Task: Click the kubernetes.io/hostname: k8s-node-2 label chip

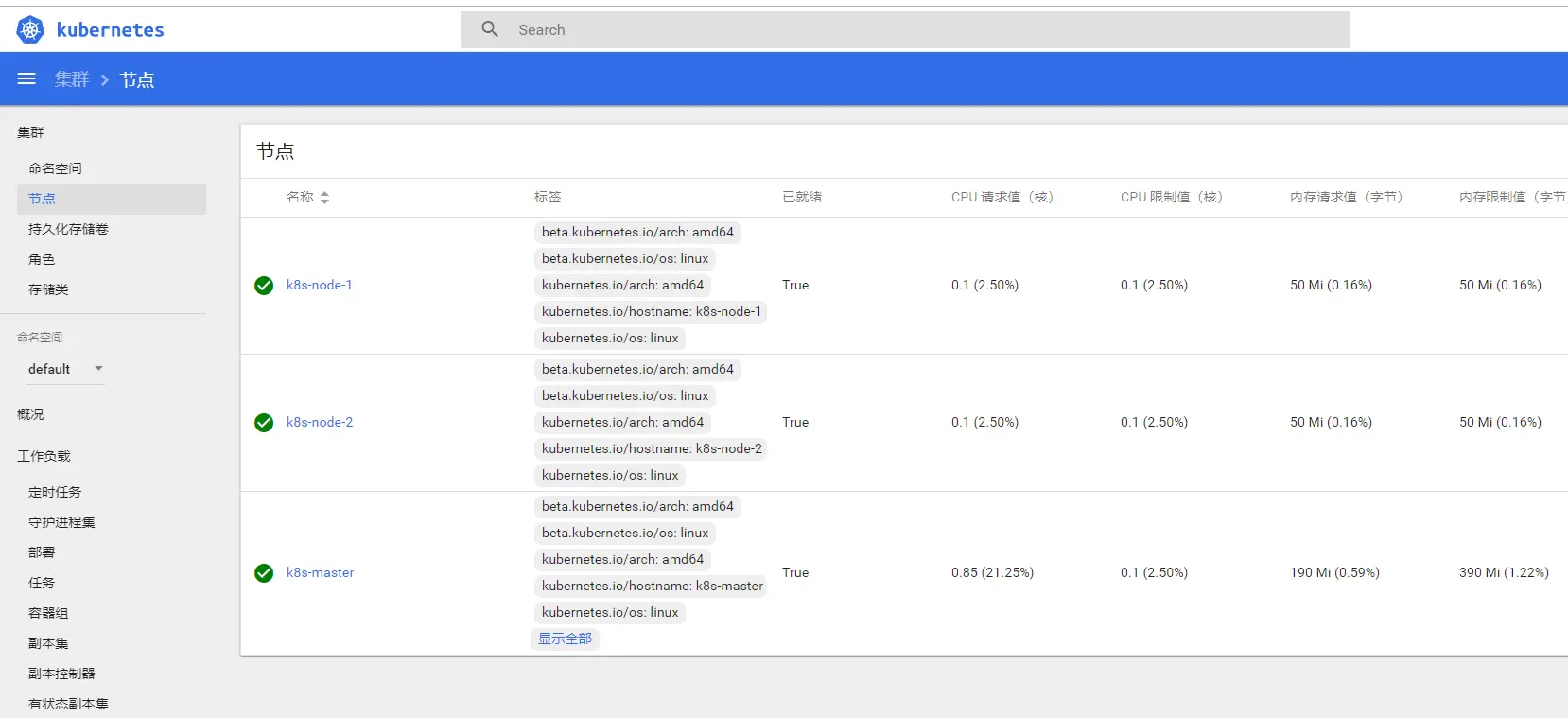Action: click(x=652, y=448)
